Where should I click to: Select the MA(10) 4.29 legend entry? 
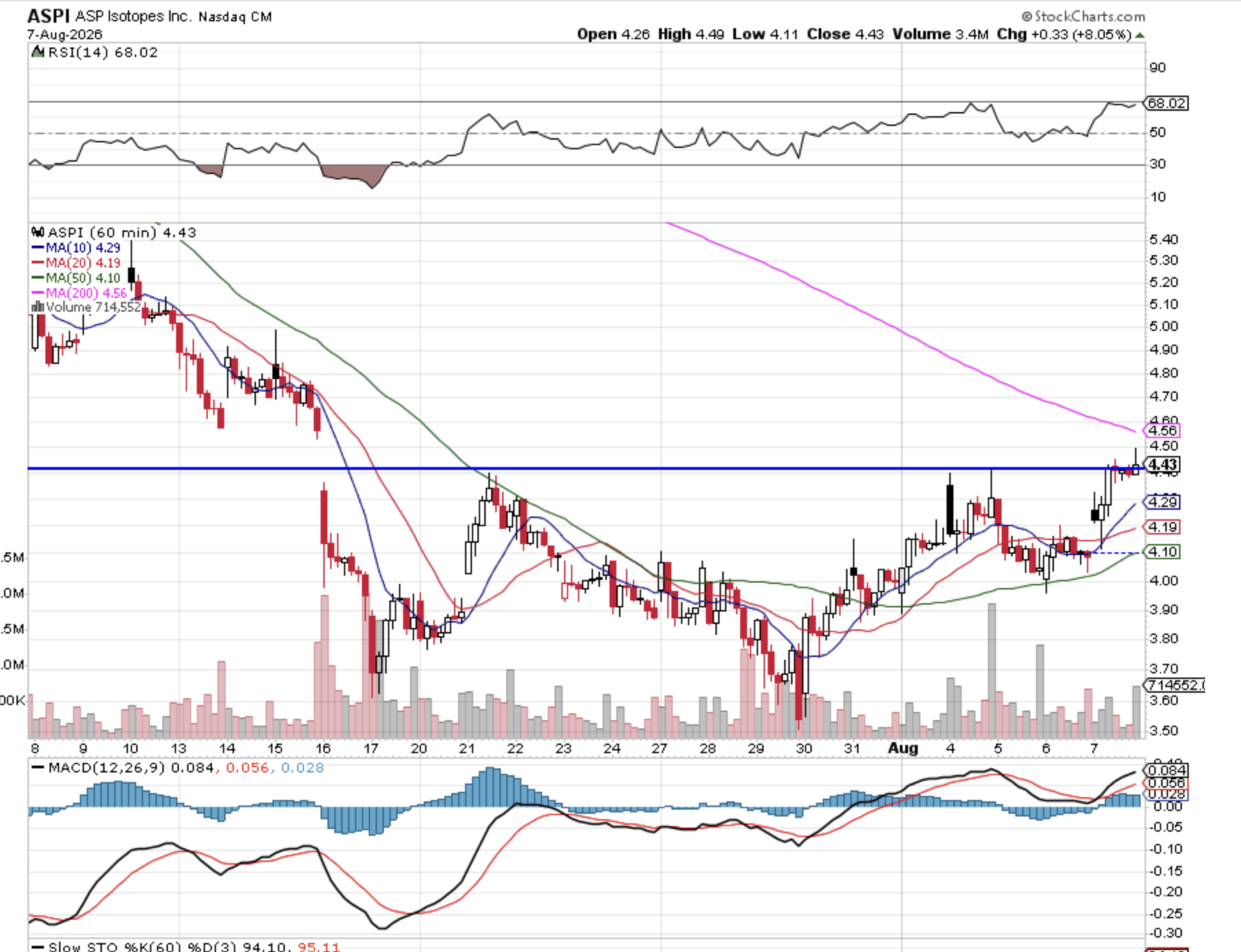coord(76,248)
